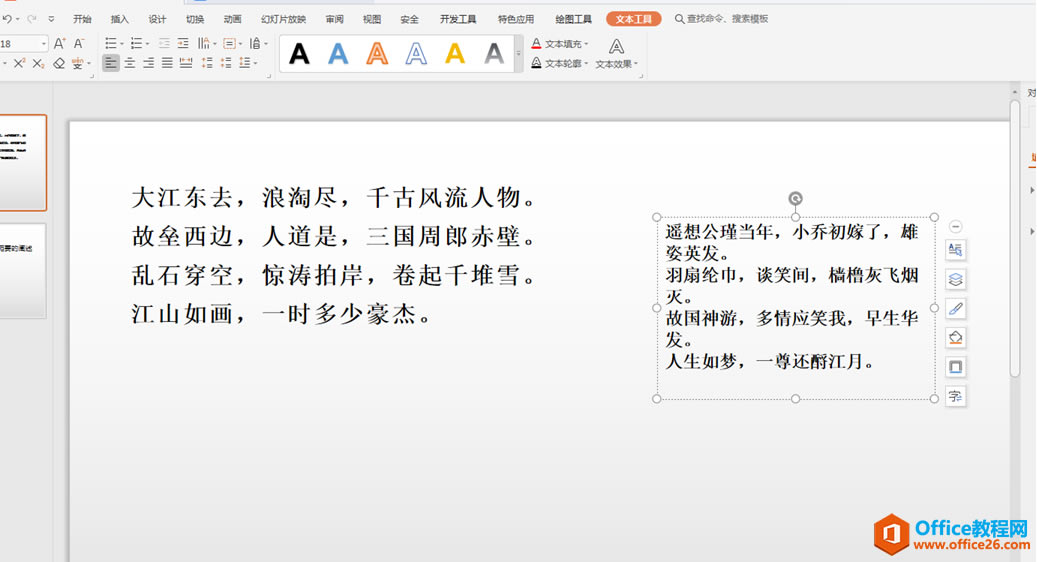Screen dimensions: 1037x562
Task: Collapse the floating quick toolbar minus button
Action: pos(956,227)
